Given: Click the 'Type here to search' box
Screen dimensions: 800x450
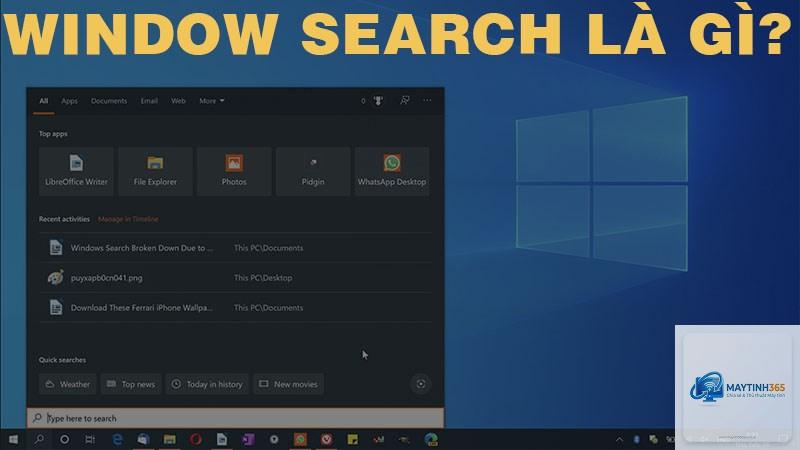Looking at the screenshot, I should tap(235, 418).
